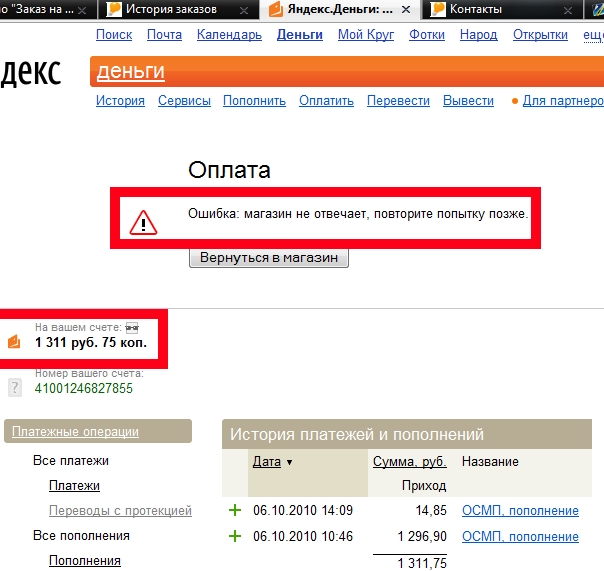Open 'Пополнить' in the money menu
Screen dimensions: 604x571
tap(254, 101)
